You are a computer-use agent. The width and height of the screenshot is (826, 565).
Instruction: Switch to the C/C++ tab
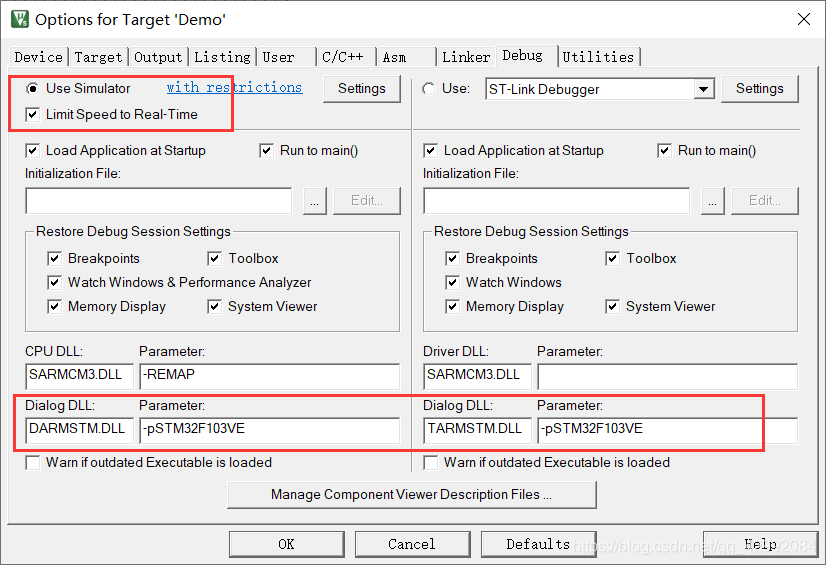point(346,57)
